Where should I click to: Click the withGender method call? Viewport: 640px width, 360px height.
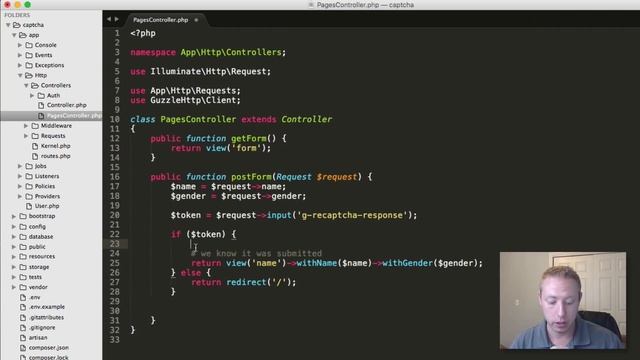[407, 263]
